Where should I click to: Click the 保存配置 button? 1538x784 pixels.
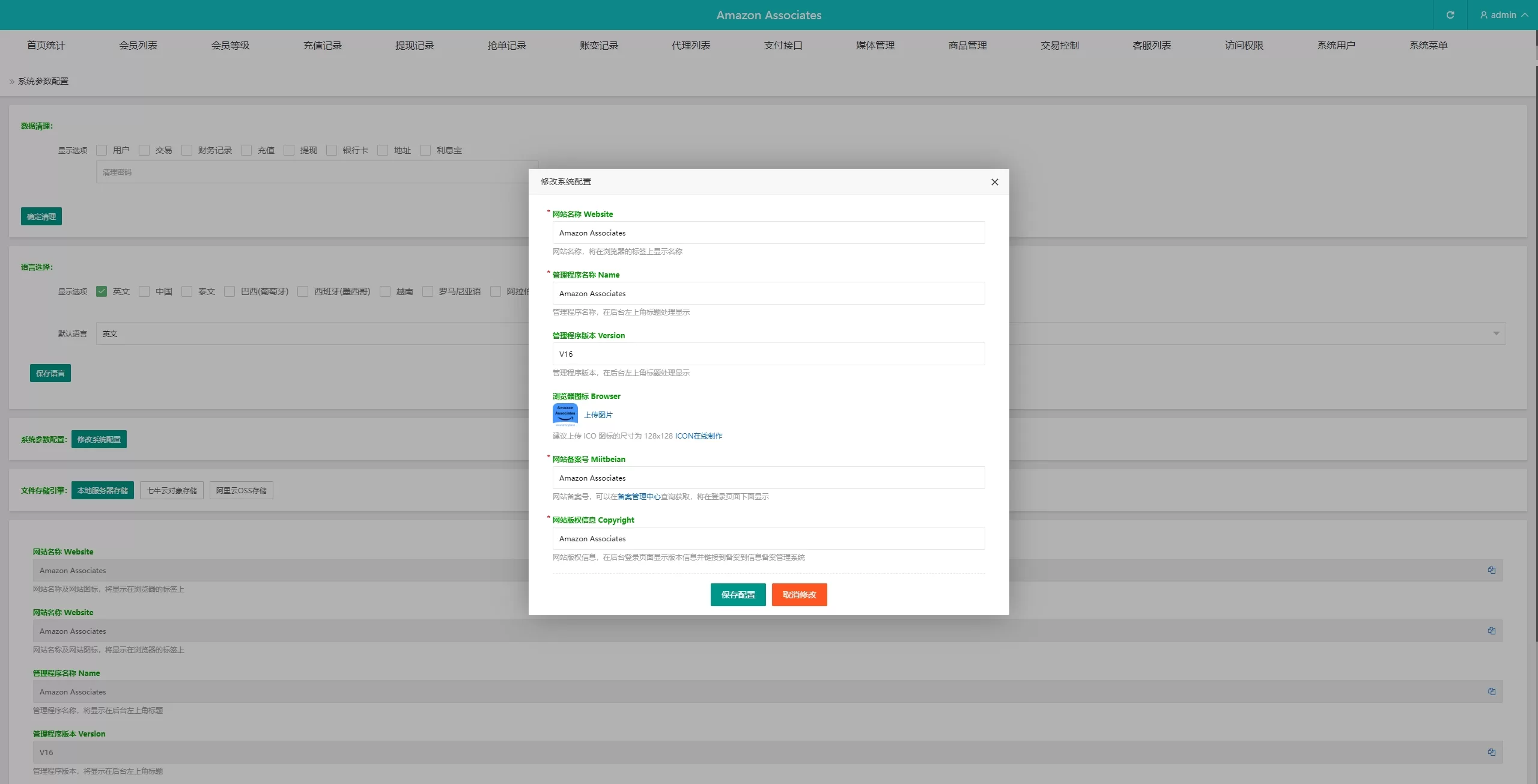[738, 595]
